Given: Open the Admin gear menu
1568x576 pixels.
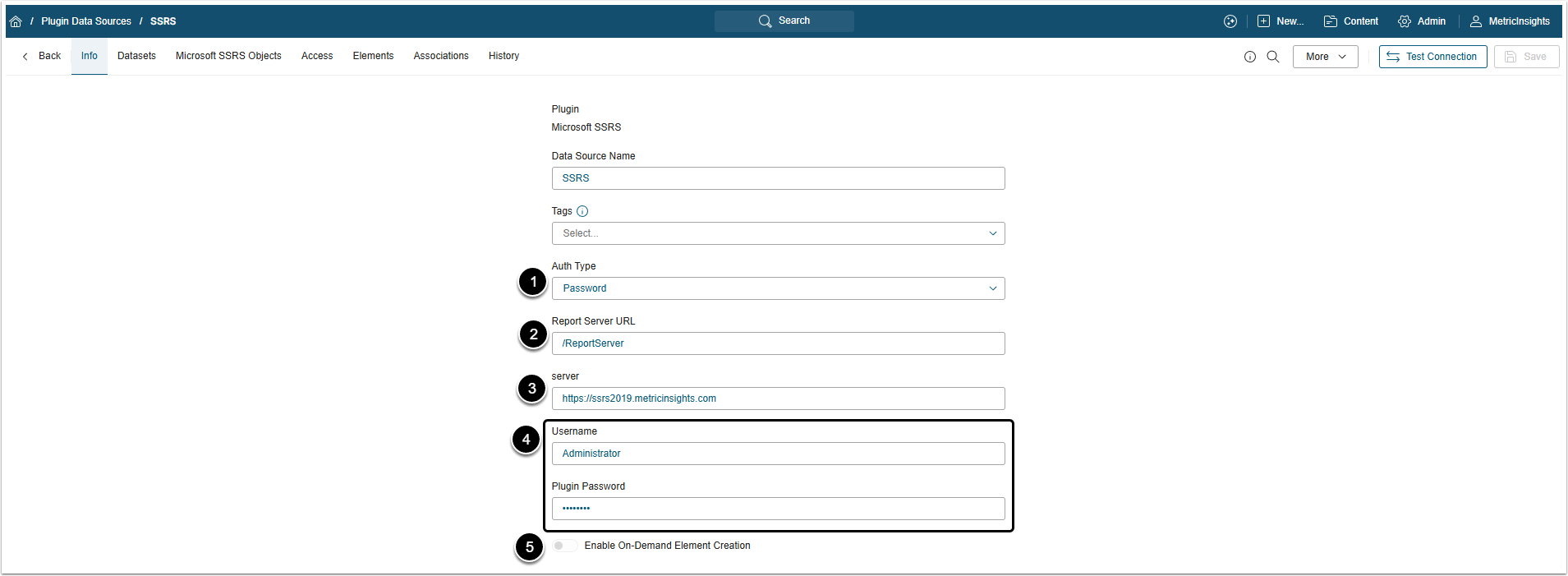Looking at the screenshot, I should tap(1422, 21).
